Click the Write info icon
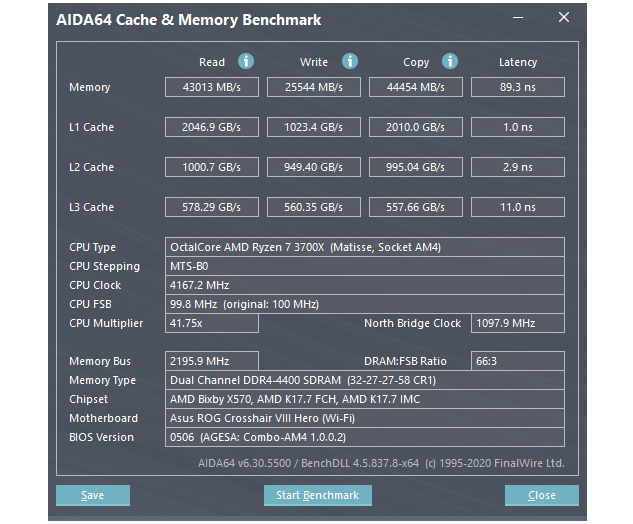The image size is (633, 524). (350, 61)
